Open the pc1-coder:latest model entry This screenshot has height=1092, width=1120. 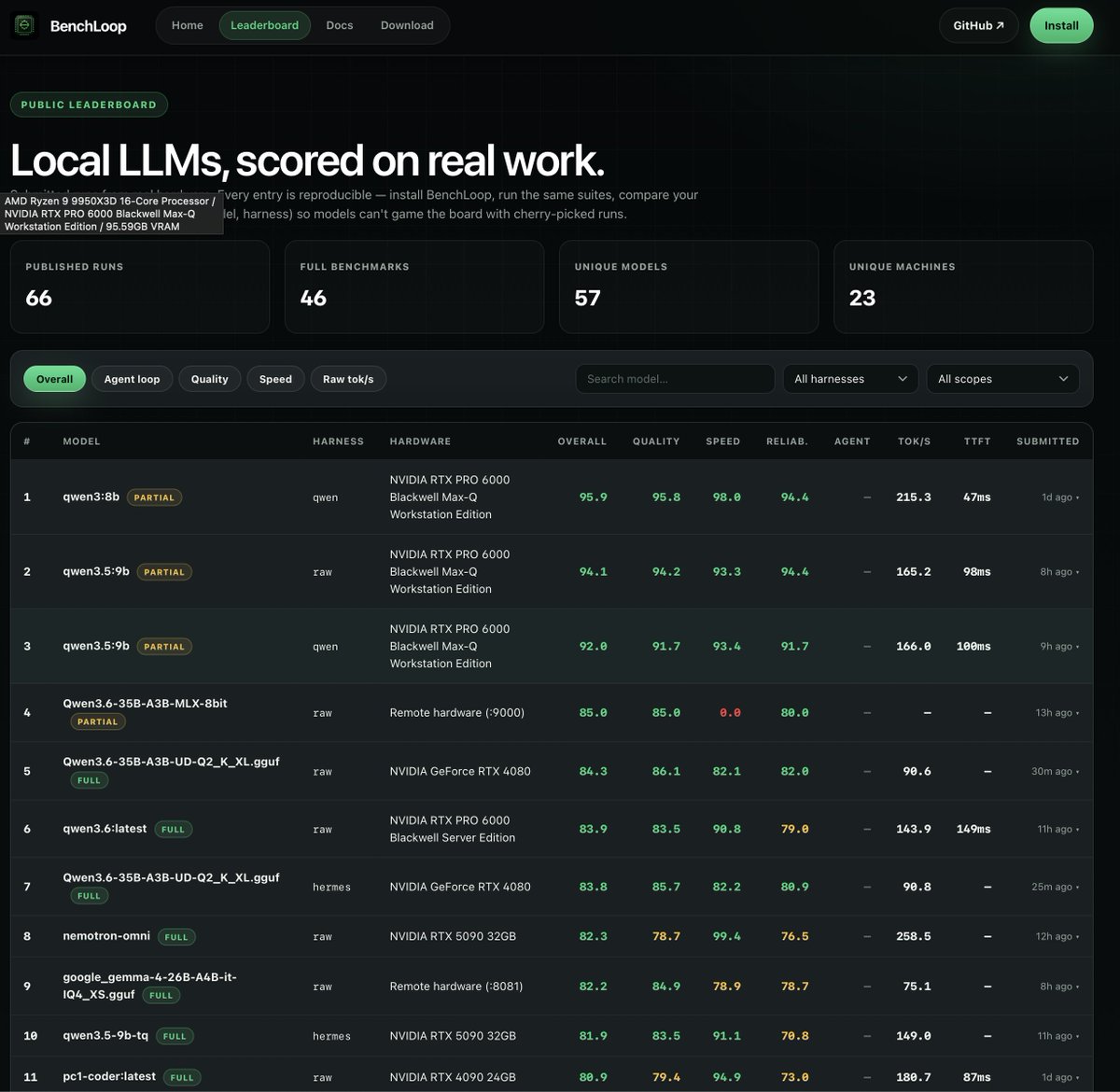point(109,1076)
